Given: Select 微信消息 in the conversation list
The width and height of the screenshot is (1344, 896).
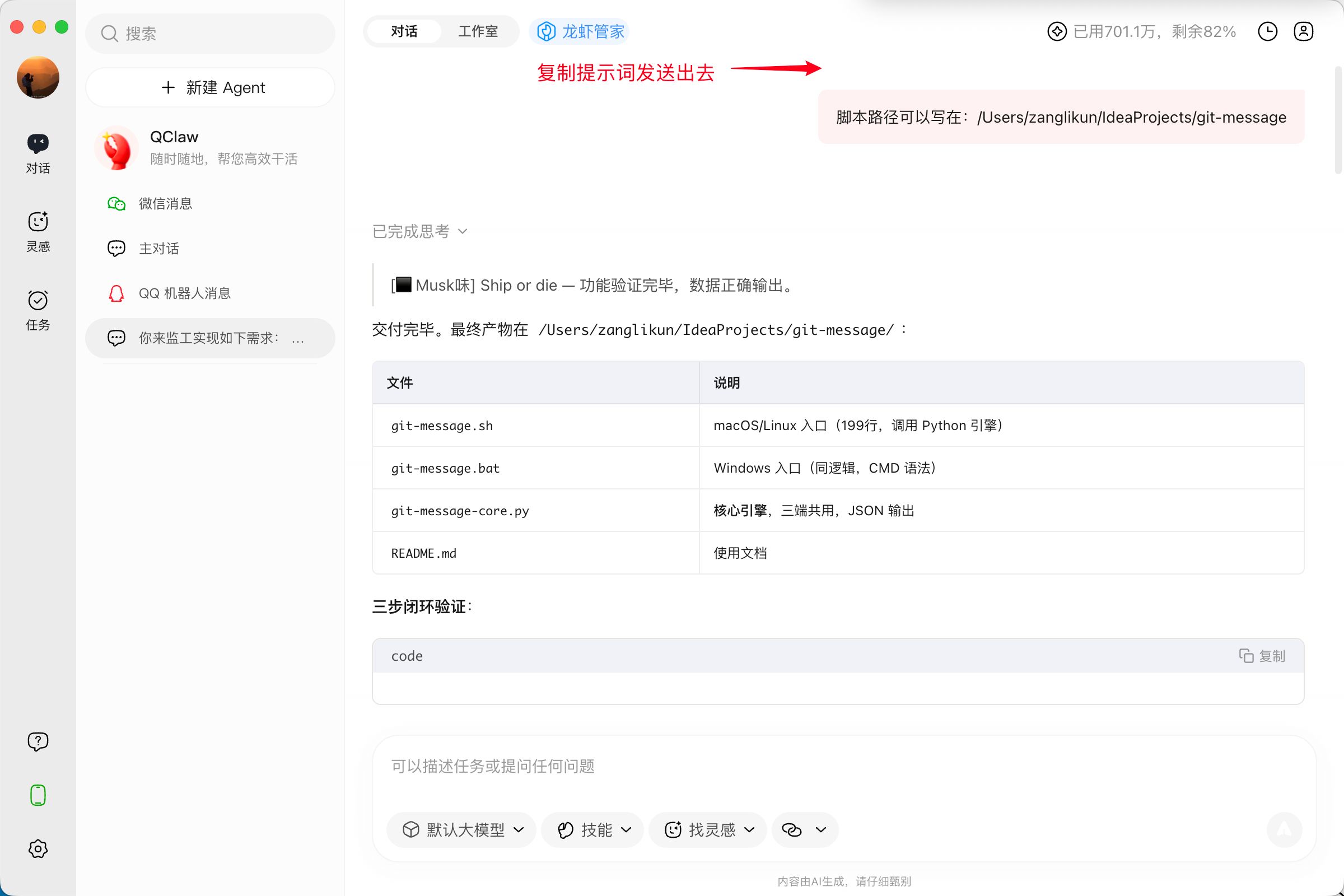Looking at the screenshot, I should [x=165, y=203].
